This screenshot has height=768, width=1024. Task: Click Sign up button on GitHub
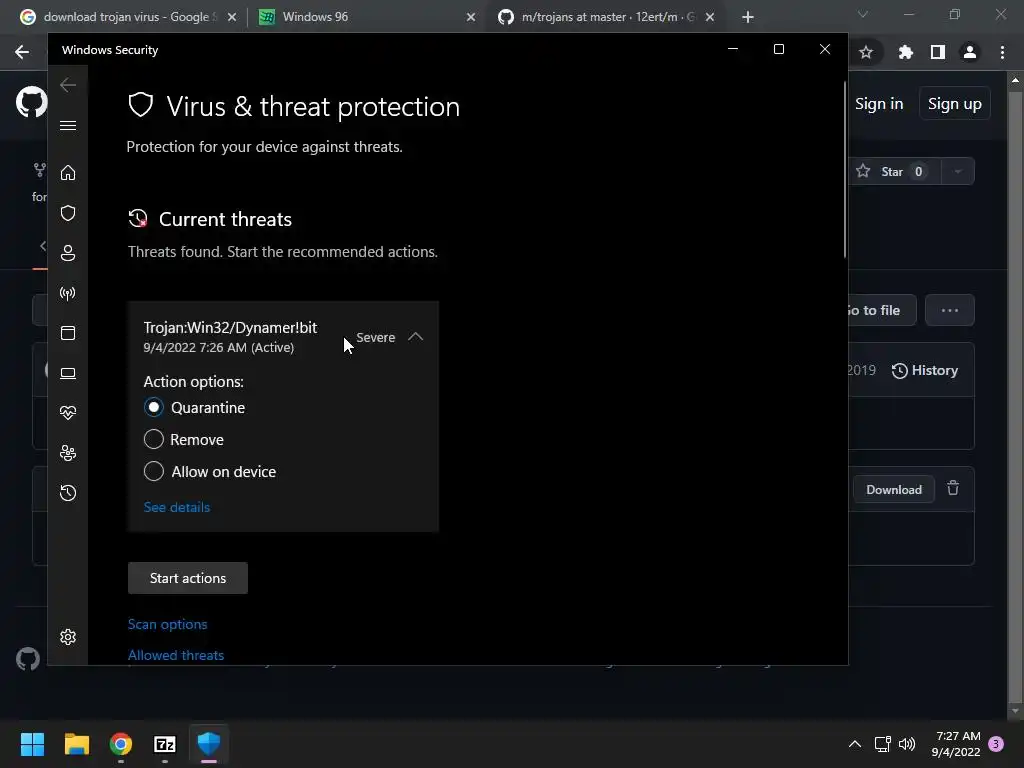pyautogui.click(x=954, y=104)
